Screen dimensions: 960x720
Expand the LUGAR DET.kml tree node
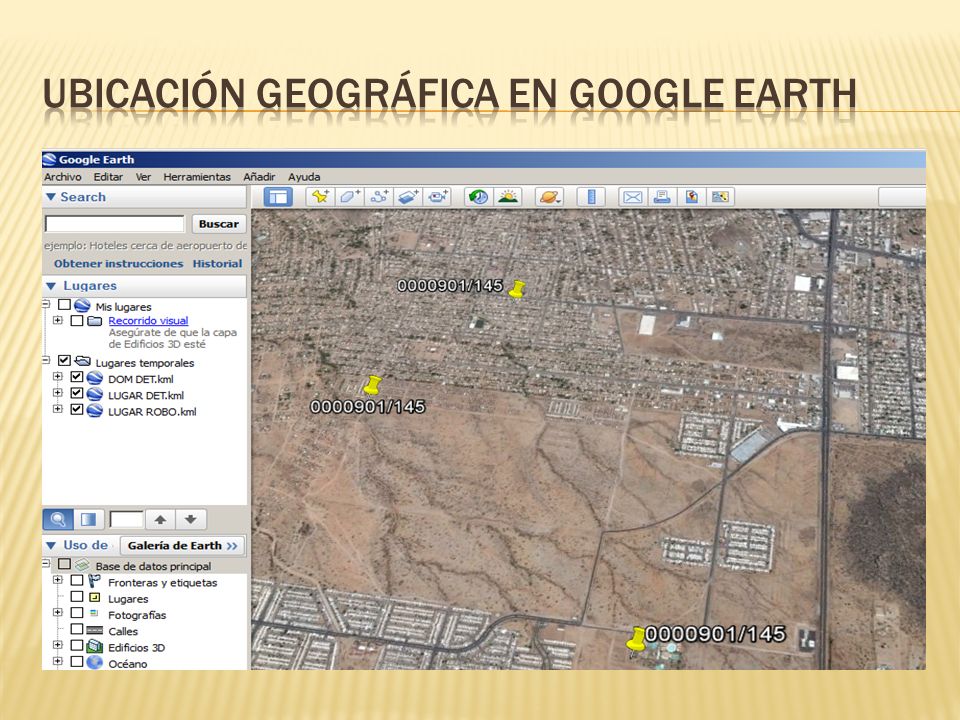(x=58, y=392)
